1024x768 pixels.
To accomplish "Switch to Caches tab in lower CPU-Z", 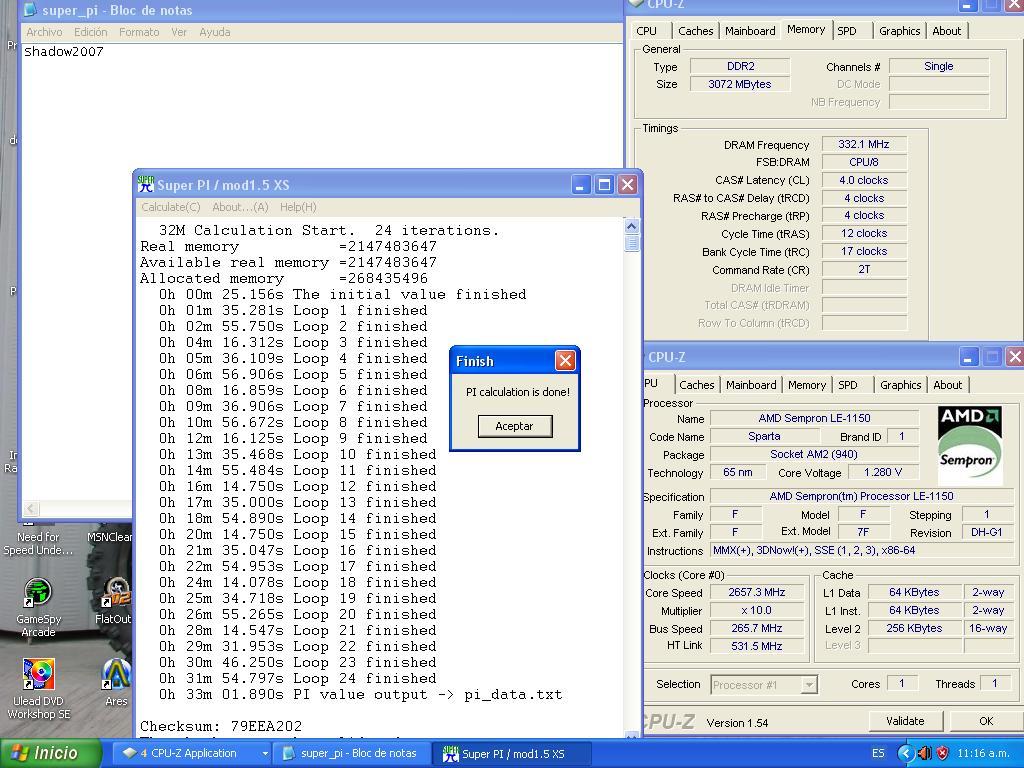I will click(x=697, y=385).
